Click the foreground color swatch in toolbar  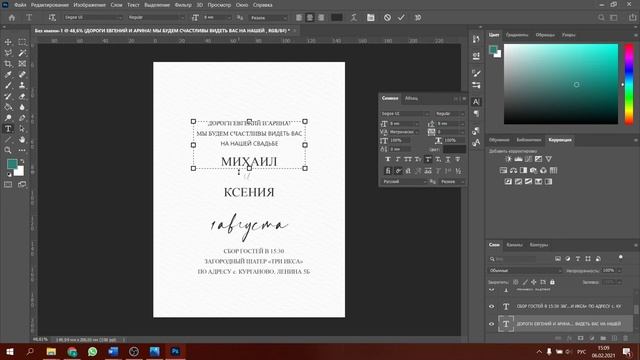(12, 164)
